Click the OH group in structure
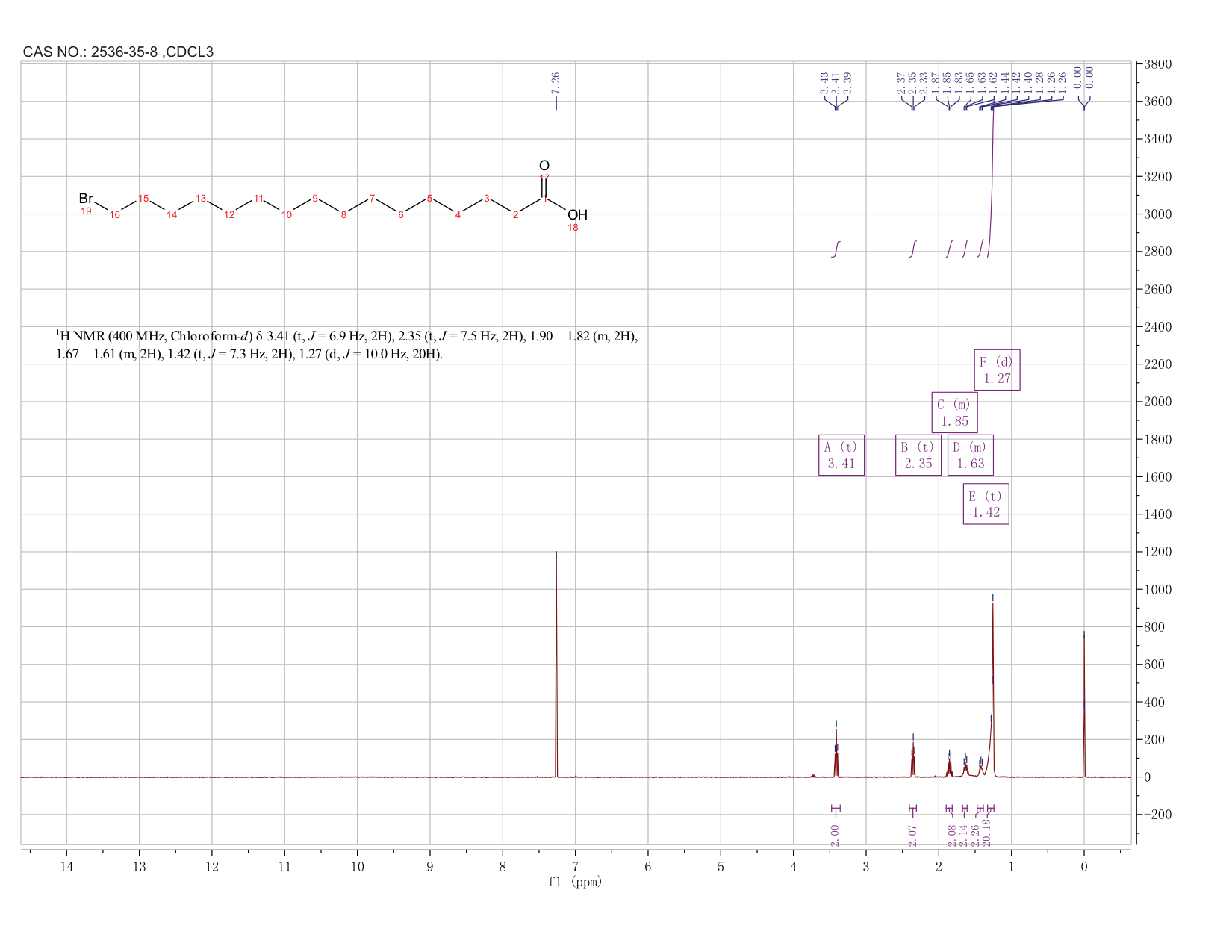The height and width of the screenshot is (952, 1232). pos(577,215)
